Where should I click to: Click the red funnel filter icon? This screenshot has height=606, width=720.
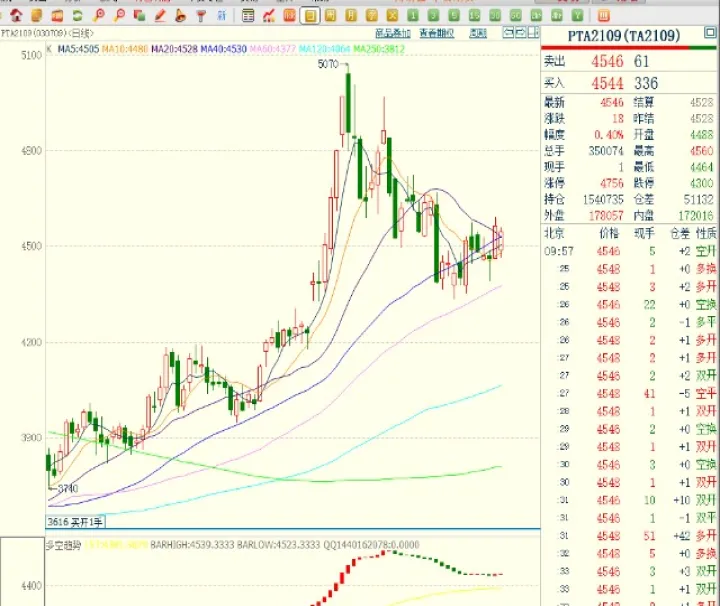[x=201, y=17]
